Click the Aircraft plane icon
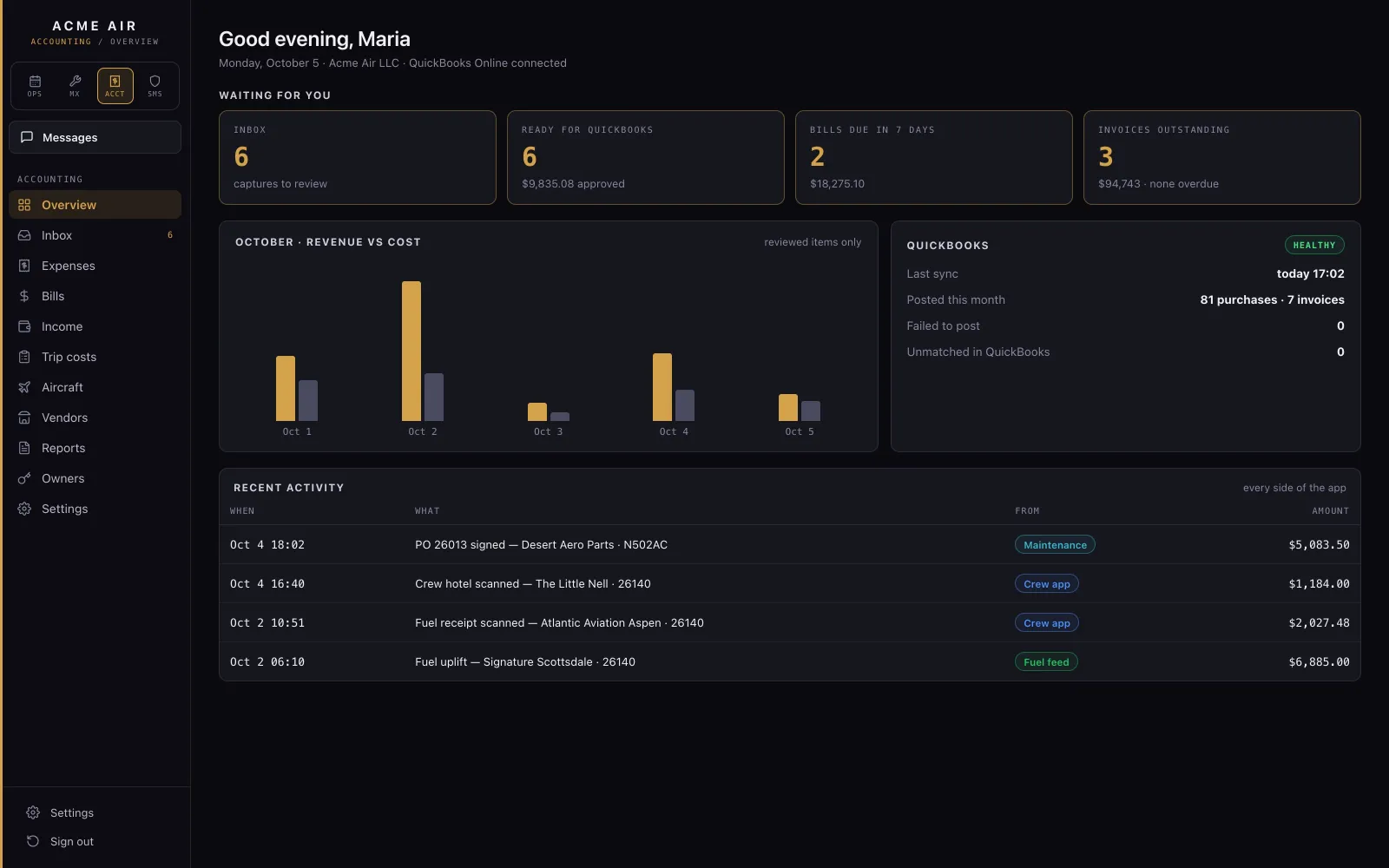Viewport: 1389px width, 868px height. [24, 387]
